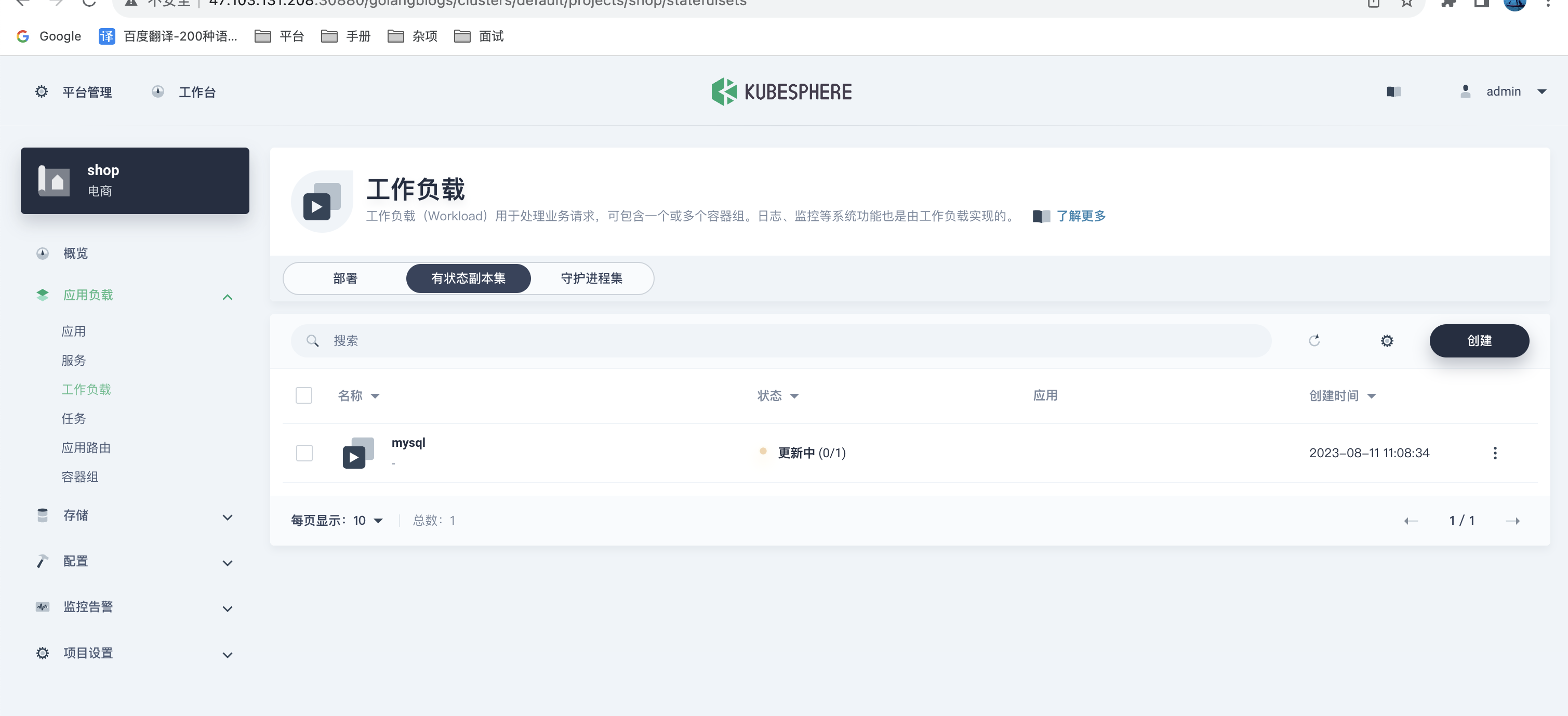Open 容器组 in sidebar
Screen dimensions: 1568x716
[79, 476]
